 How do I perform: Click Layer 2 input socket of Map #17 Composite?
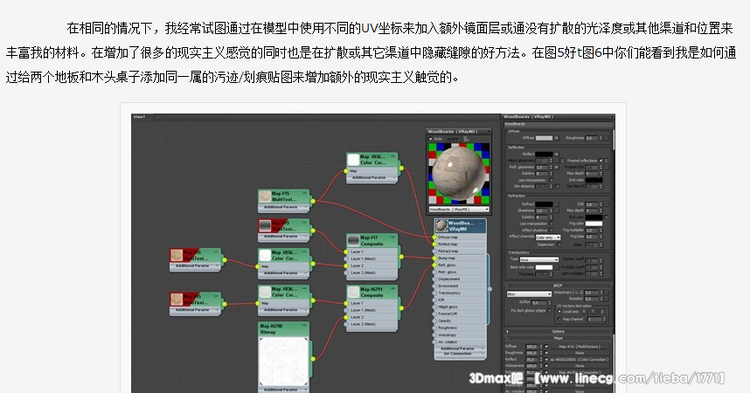tap(346, 265)
